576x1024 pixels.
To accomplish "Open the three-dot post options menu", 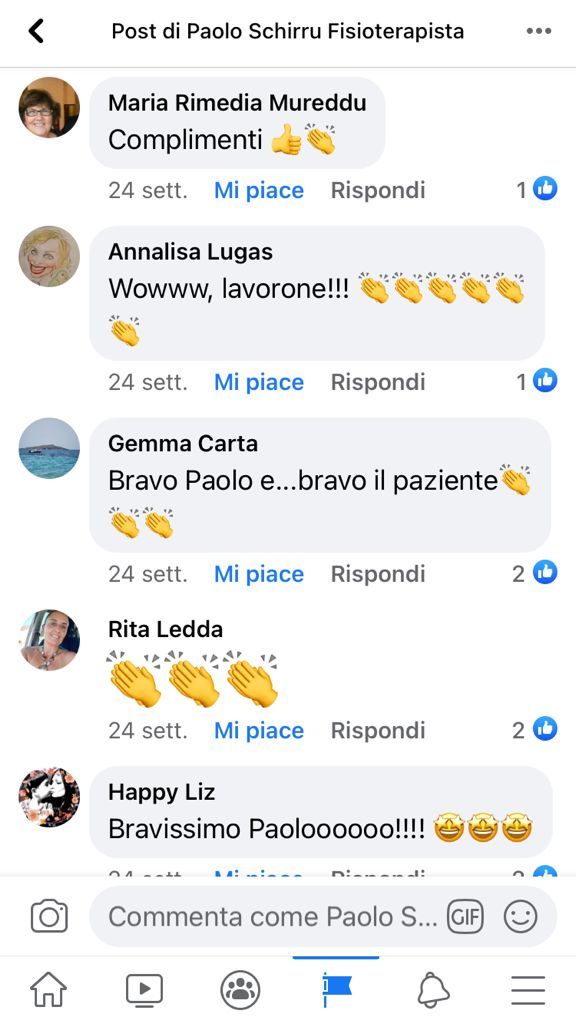I will tap(539, 31).
